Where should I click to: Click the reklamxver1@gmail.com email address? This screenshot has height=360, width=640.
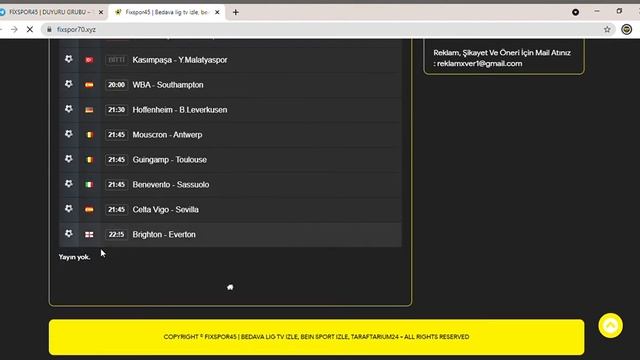480,63
